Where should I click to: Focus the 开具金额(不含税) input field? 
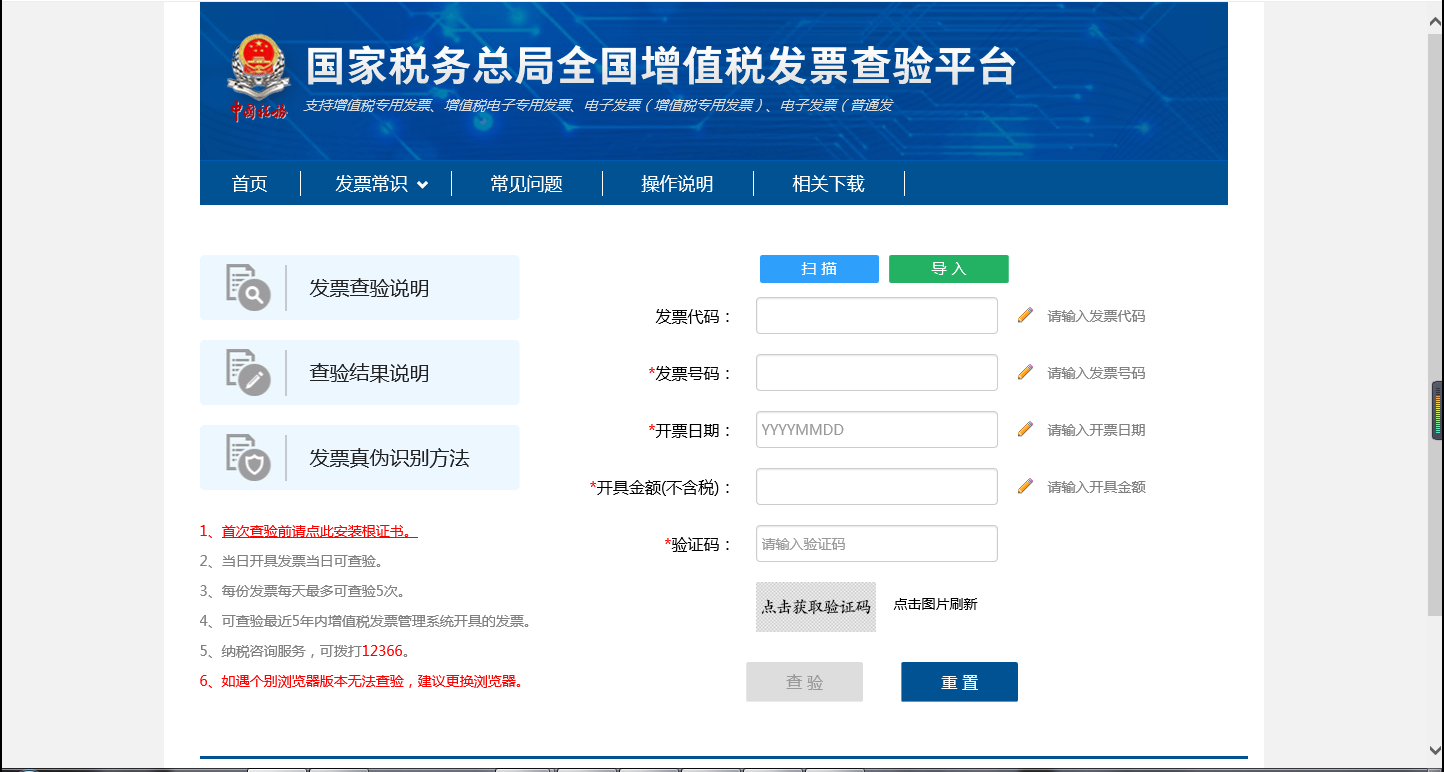[877, 486]
